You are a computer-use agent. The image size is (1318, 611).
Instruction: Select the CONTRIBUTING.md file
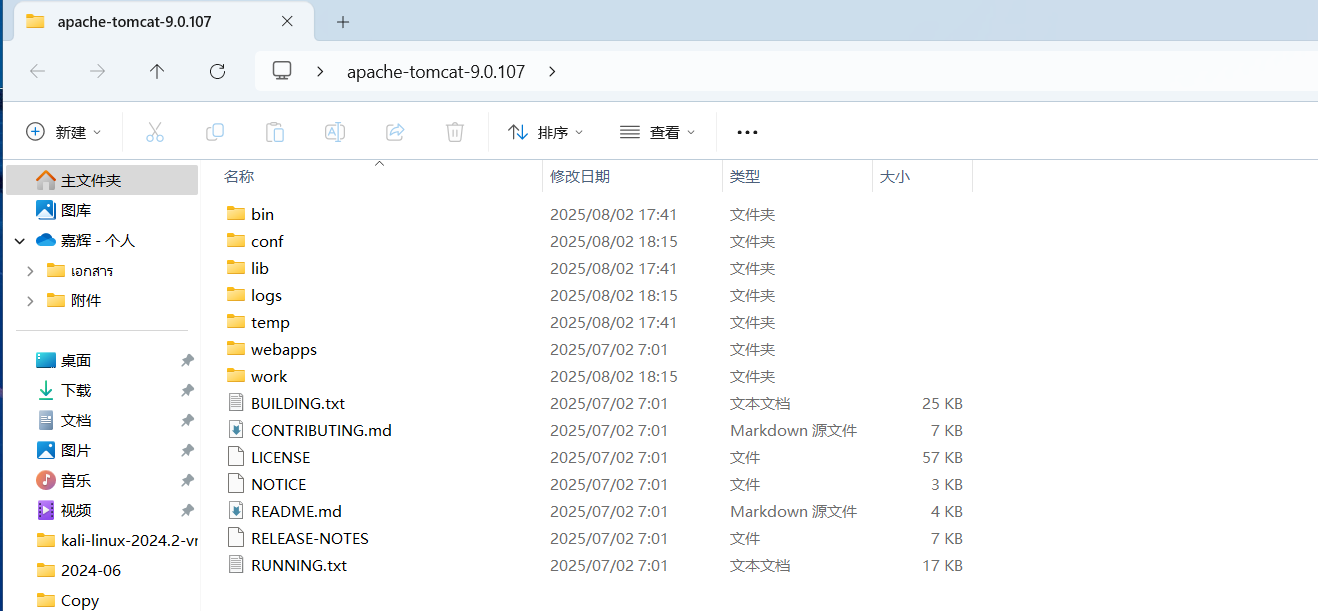pyautogui.click(x=321, y=430)
